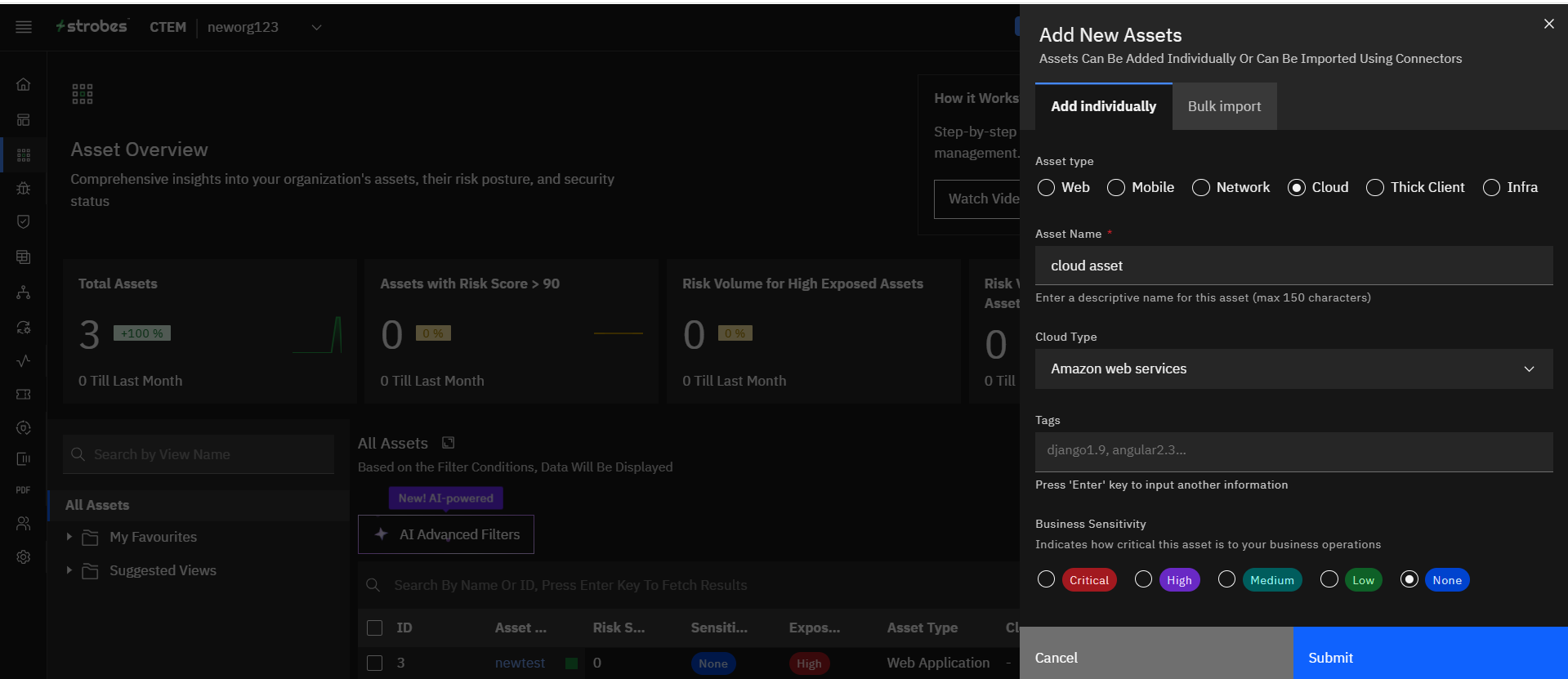Open AI Advanced Filters

(x=446, y=534)
